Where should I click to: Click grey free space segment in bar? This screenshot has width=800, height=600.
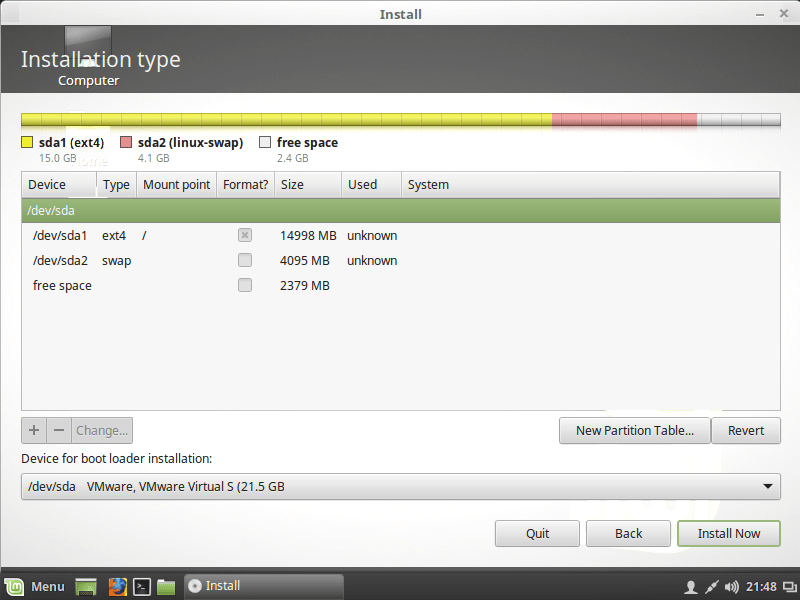[x=739, y=120]
